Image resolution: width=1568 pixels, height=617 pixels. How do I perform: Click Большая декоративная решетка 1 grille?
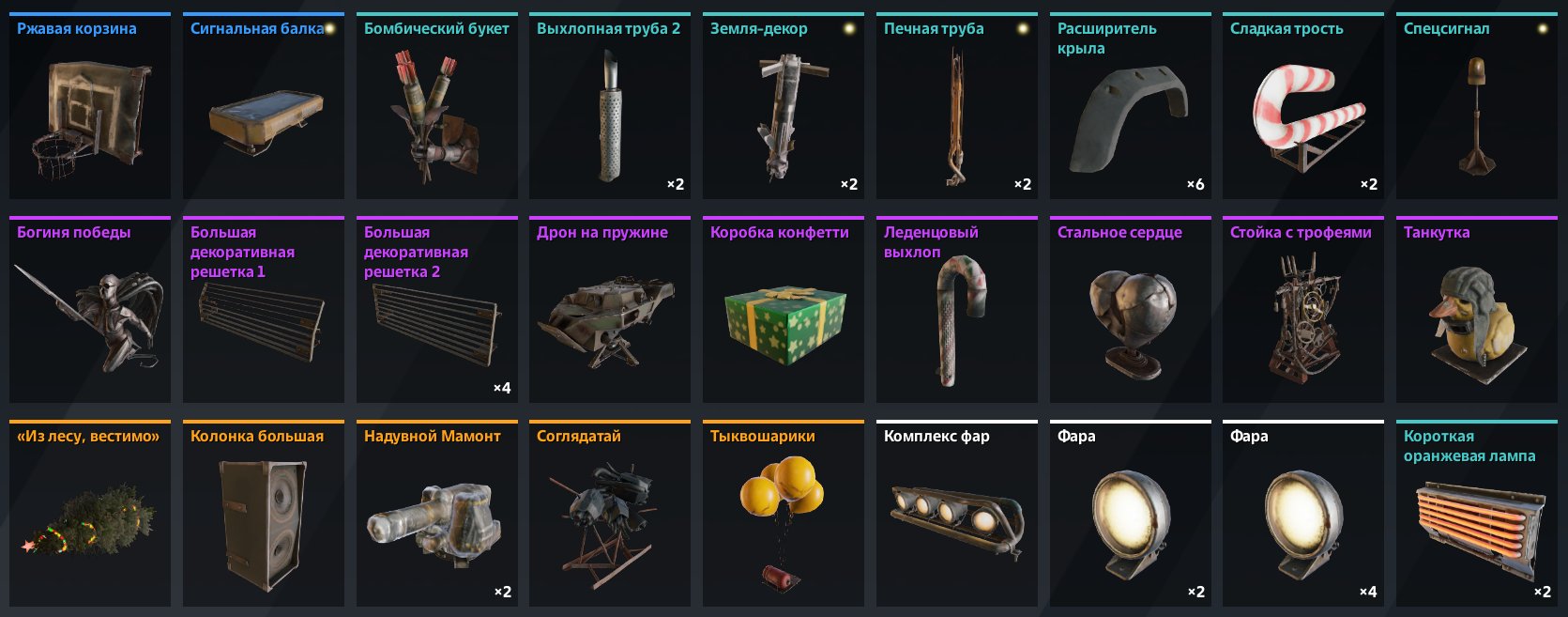point(264,309)
